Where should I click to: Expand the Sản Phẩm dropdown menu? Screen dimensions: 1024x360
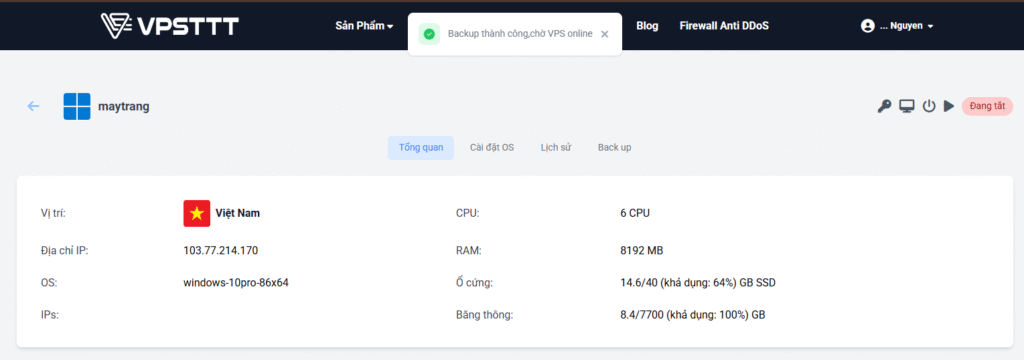pos(364,26)
